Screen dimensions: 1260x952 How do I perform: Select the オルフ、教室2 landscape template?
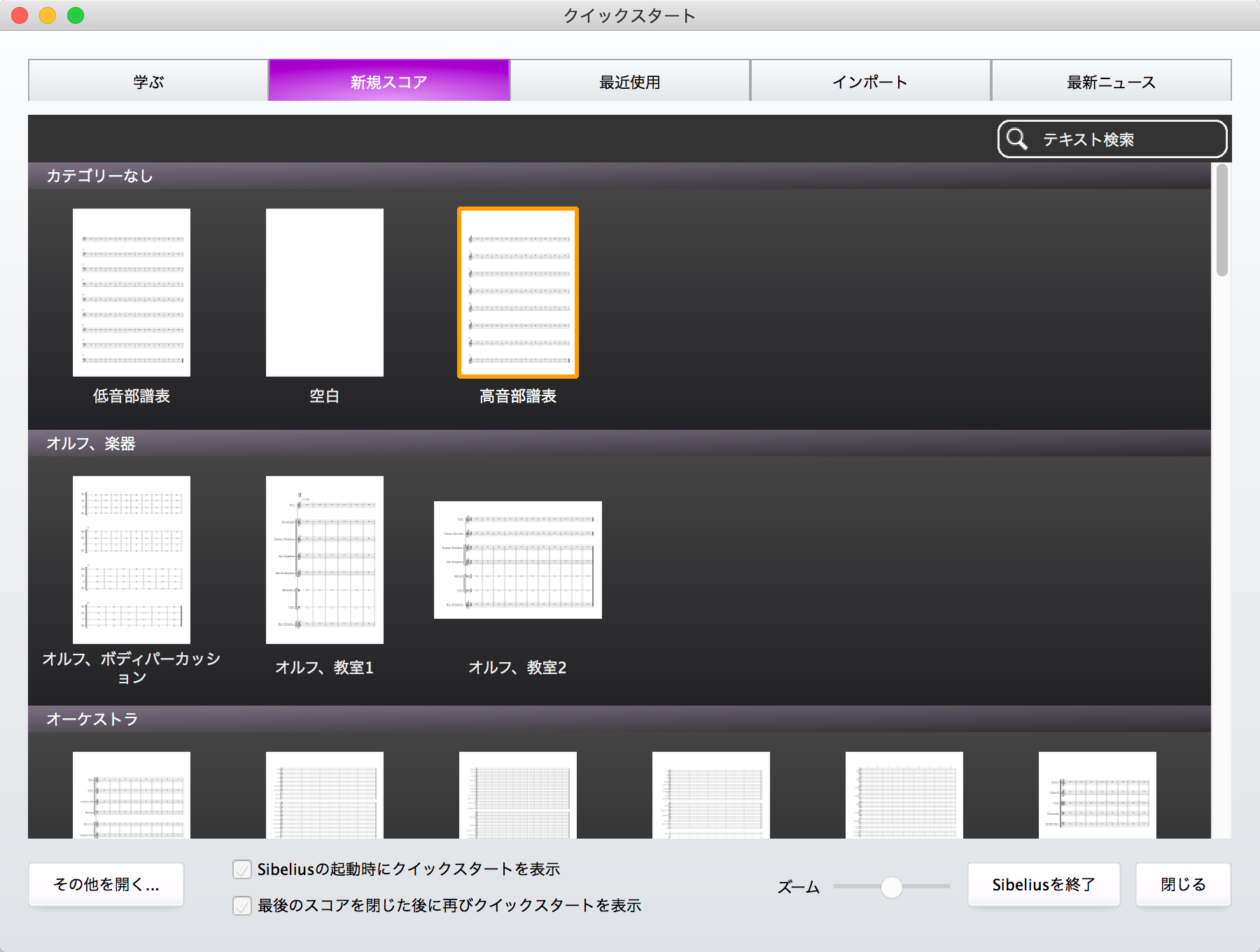[518, 560]
